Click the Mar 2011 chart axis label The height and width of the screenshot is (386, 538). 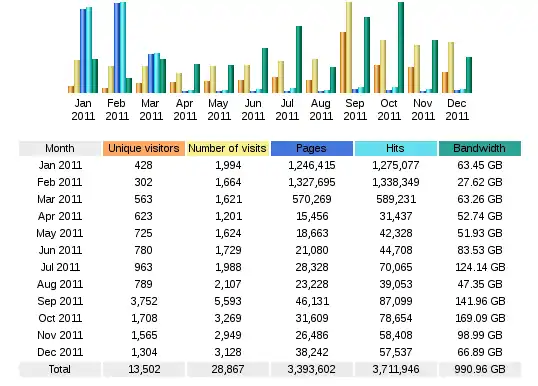pyautogui.click(x=151, y=109)
